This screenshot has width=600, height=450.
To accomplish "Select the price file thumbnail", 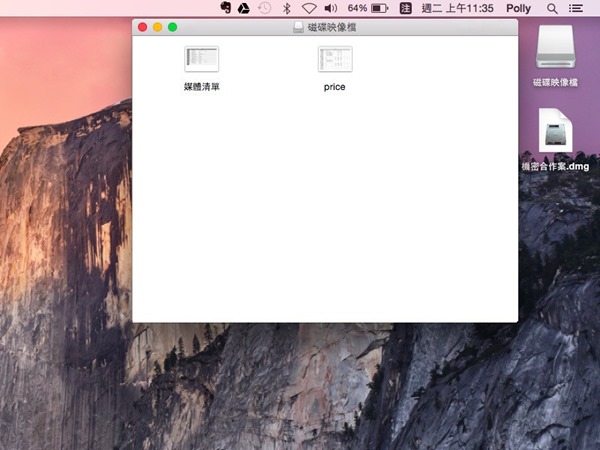I will tap(335, 59).
